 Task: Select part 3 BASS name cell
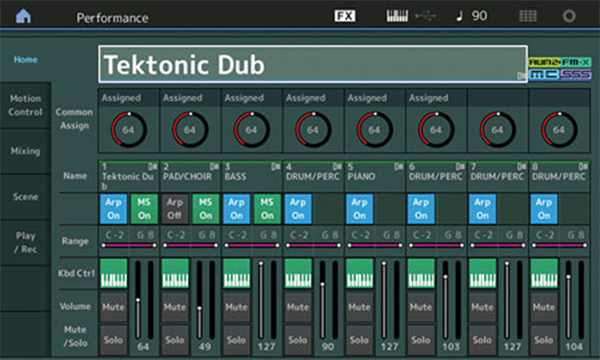[252, 176]
